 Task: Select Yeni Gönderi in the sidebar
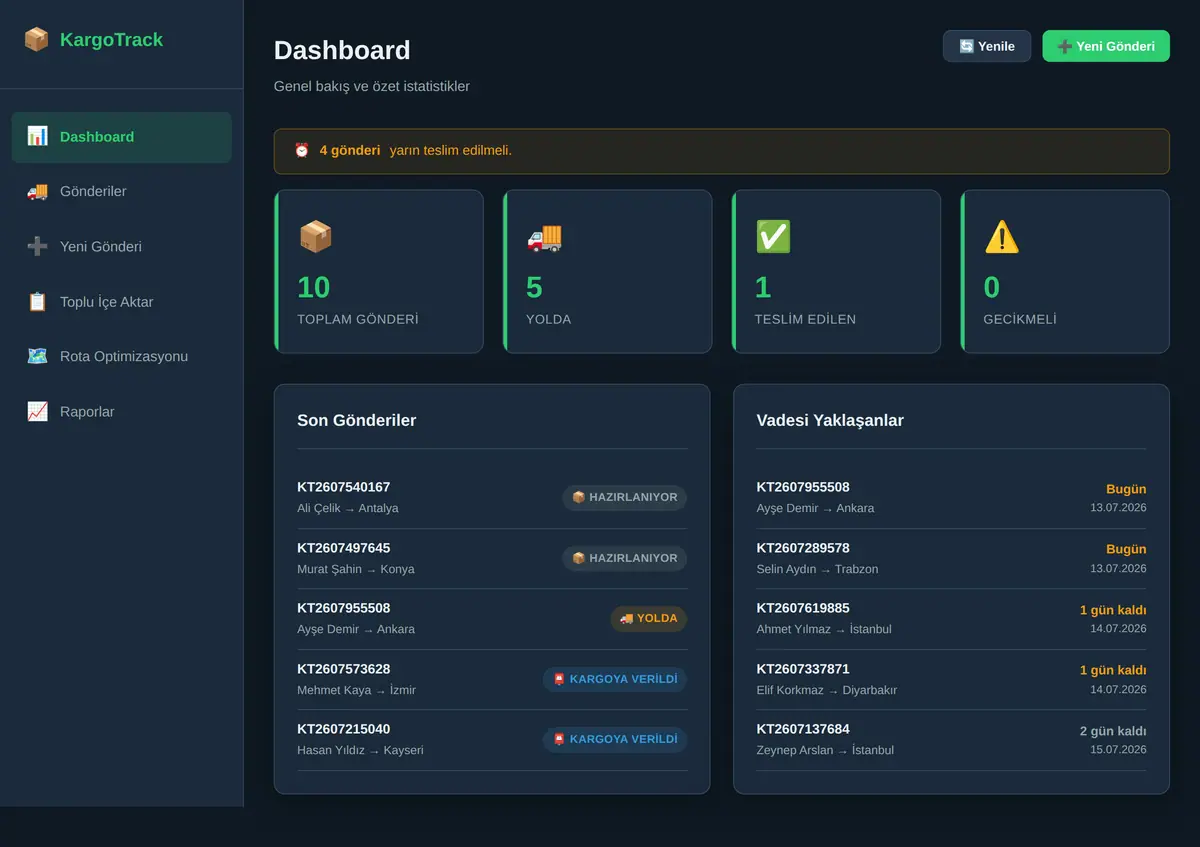[122, 247]
